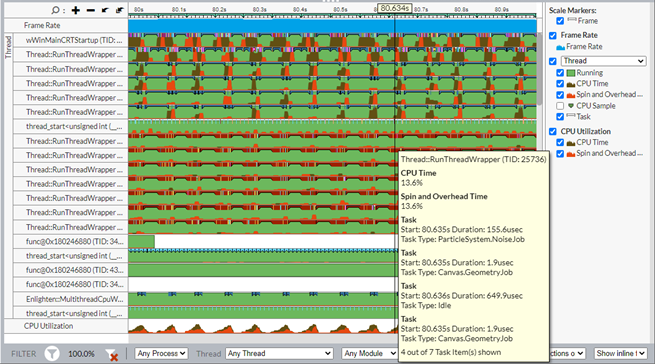The width and height of the screenshot is (655, 364).
Task: Toggle the Running checkbox under Thread
Action: coord(560,73)
